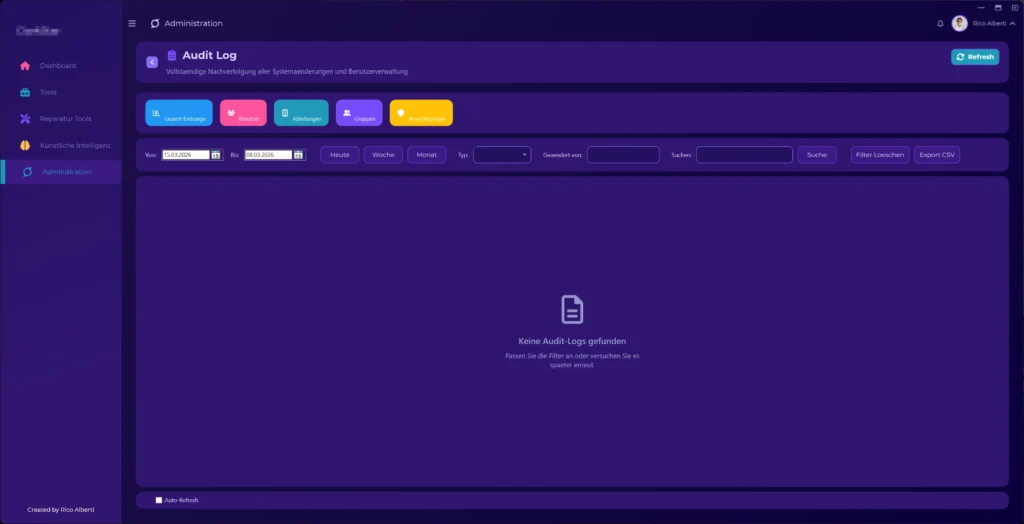Click the Export CSV button
The width and height of the screenshot is (1024, 524).
pos(937,155)
